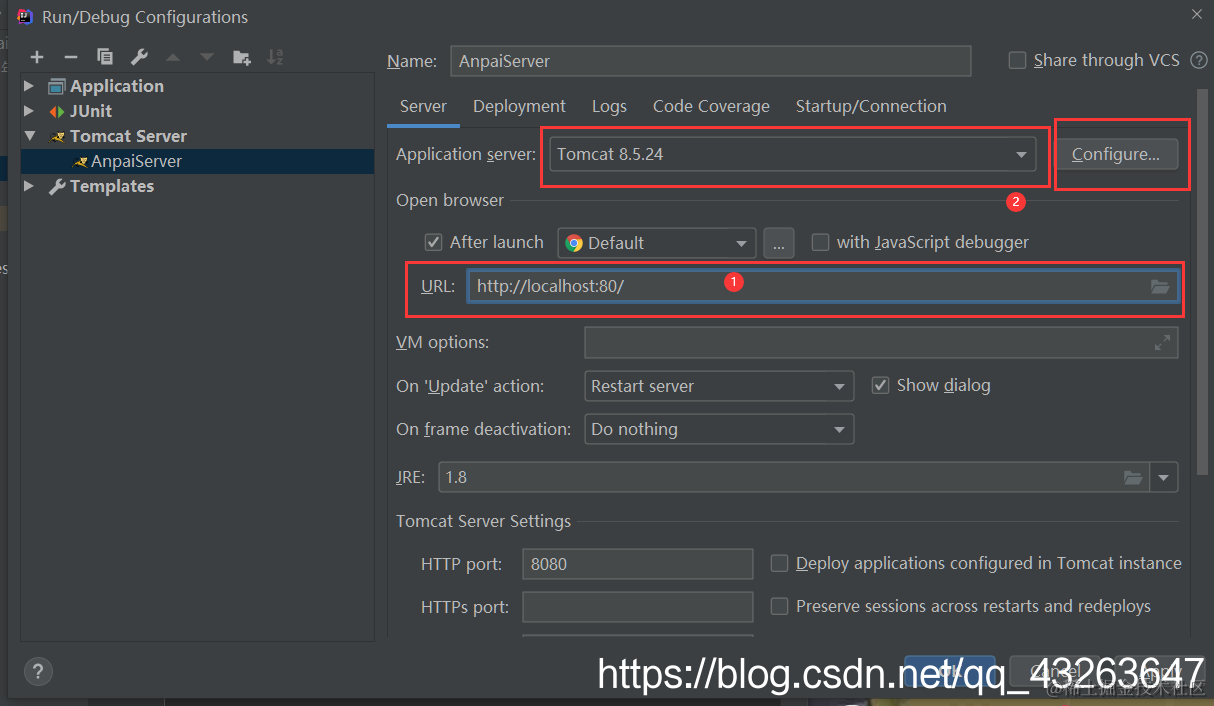Click the VM options input field
This screenshot has width=1214, height=706.
click(881, 342)
